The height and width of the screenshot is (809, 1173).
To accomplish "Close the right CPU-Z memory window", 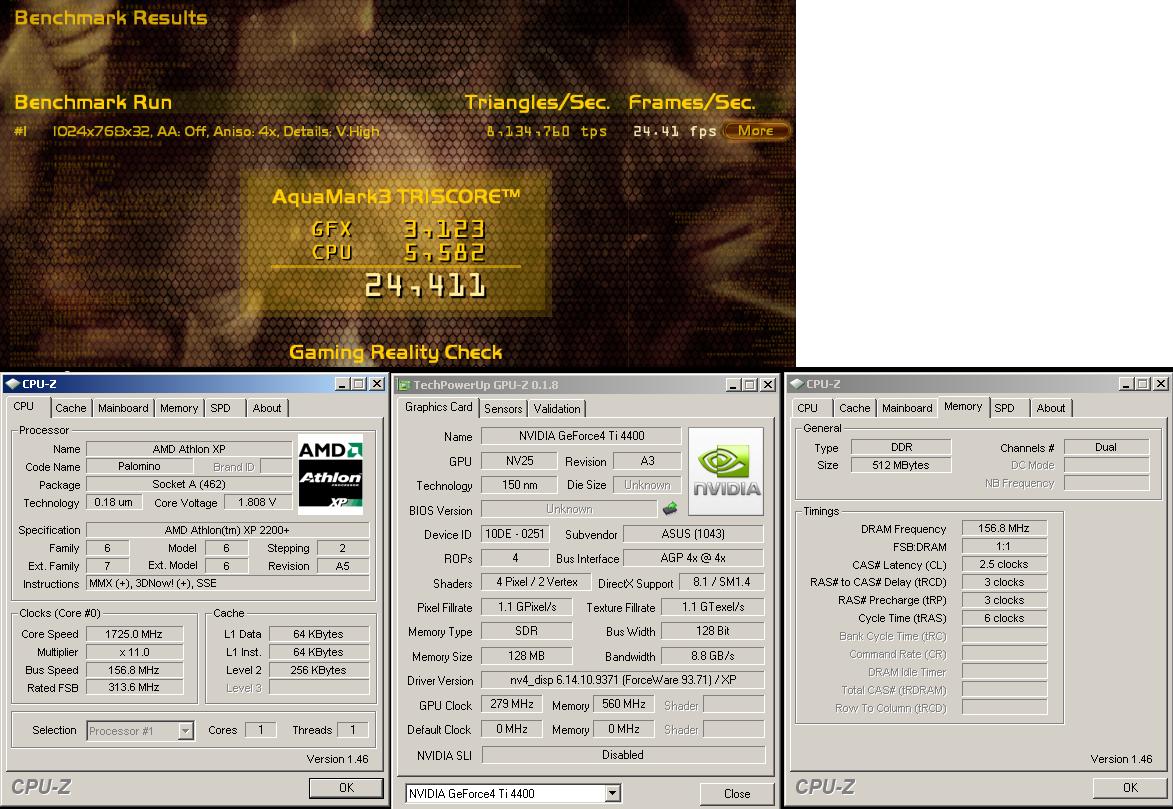I will [x=1160, y=384].
